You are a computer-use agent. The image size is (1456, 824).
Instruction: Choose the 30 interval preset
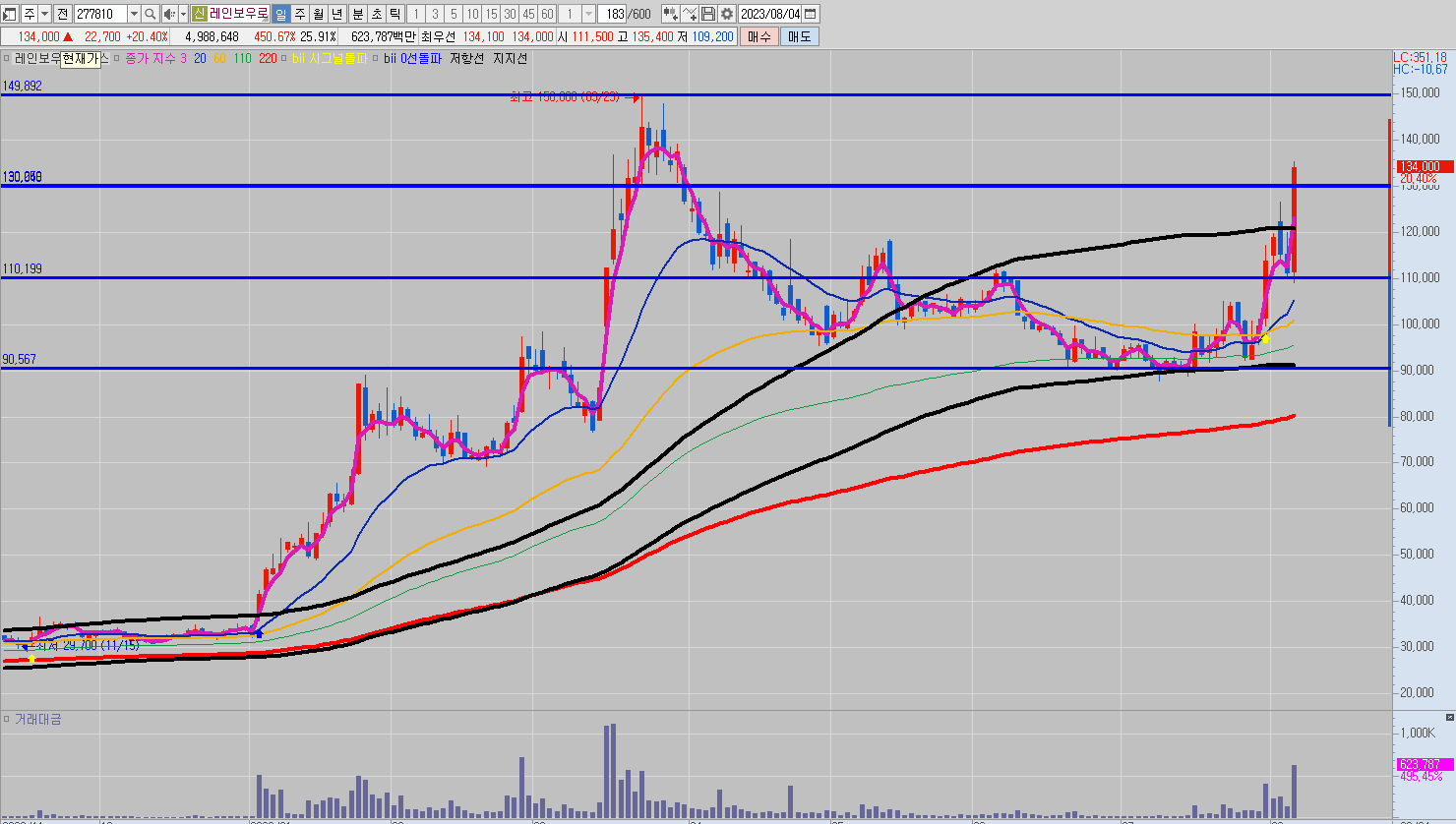click(x=510, y=14)
